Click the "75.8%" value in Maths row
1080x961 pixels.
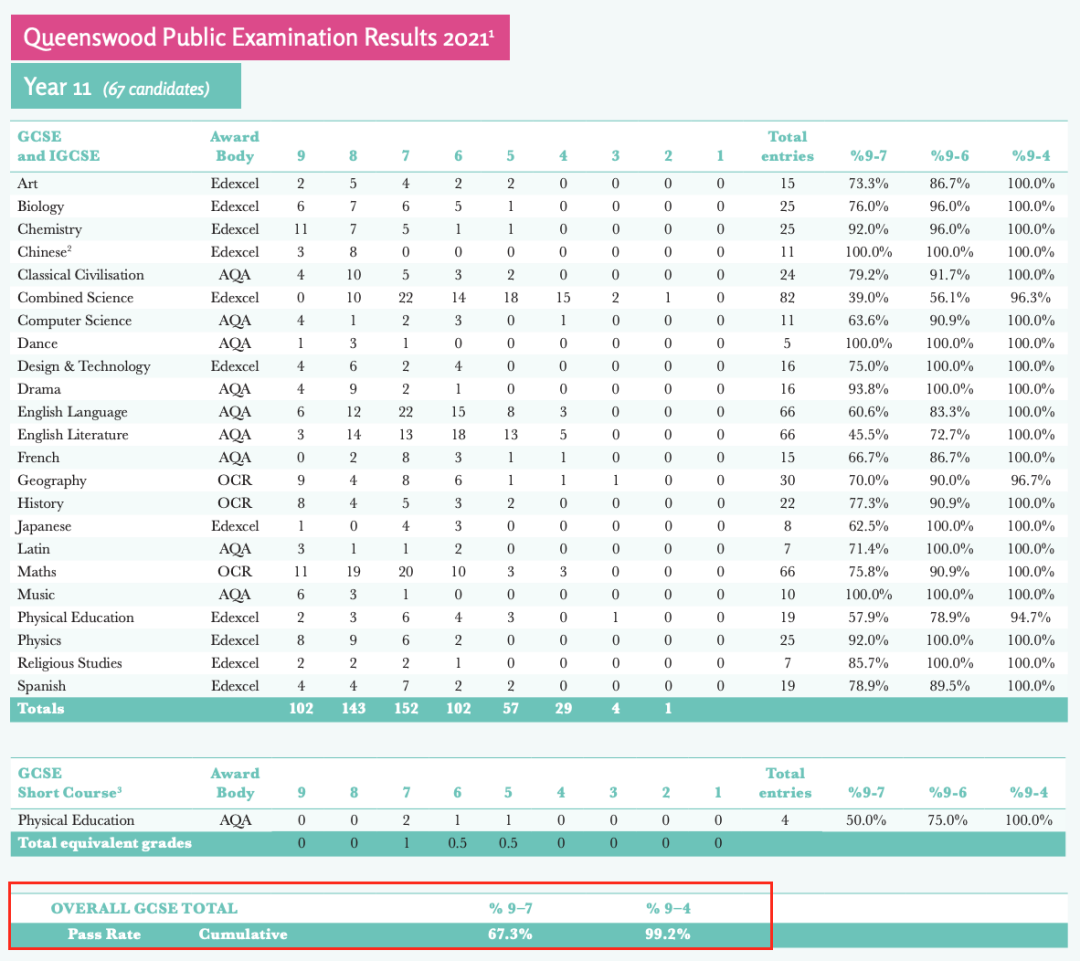[869, 572]
